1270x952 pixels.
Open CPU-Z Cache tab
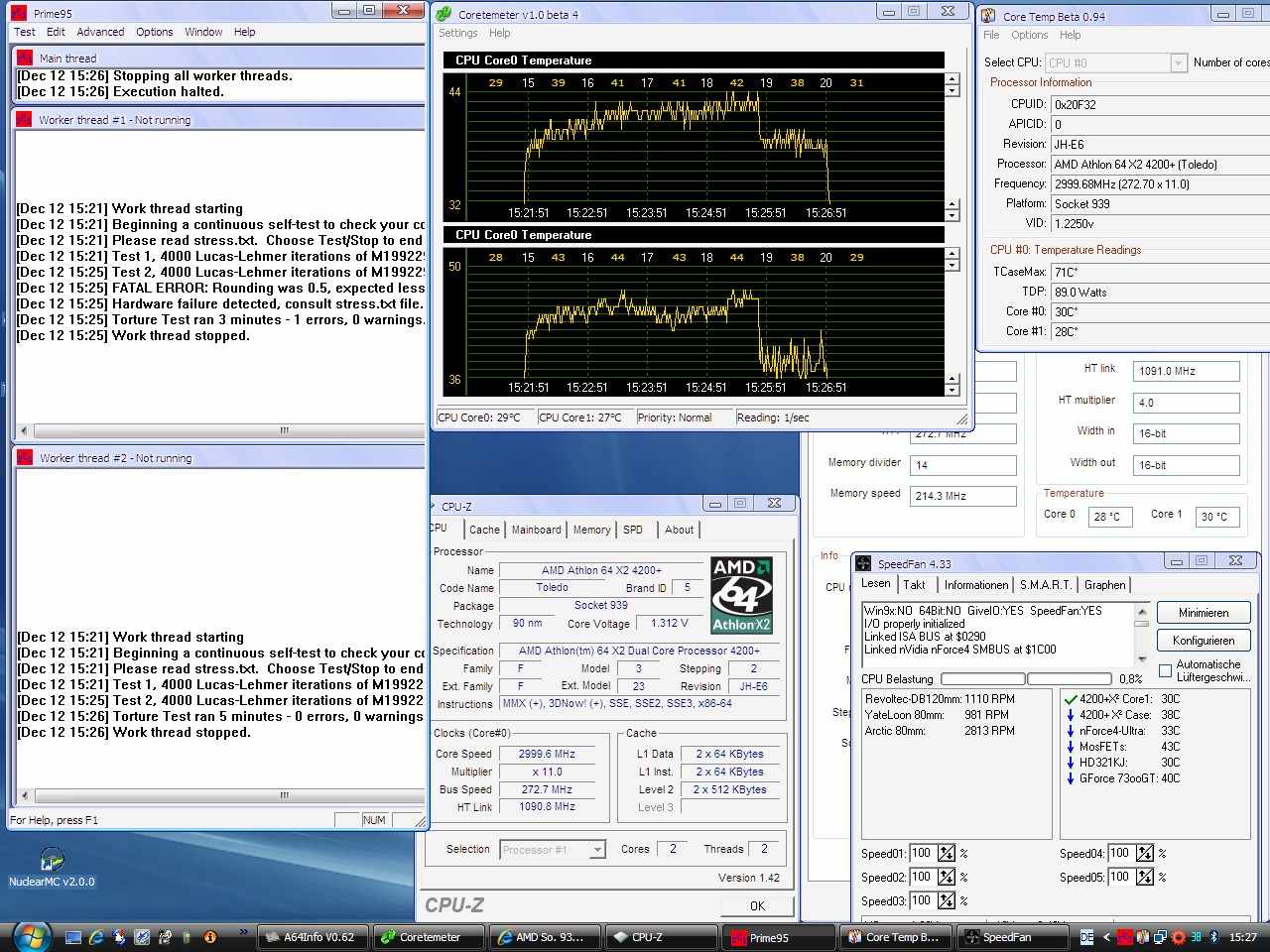point(484,530)
